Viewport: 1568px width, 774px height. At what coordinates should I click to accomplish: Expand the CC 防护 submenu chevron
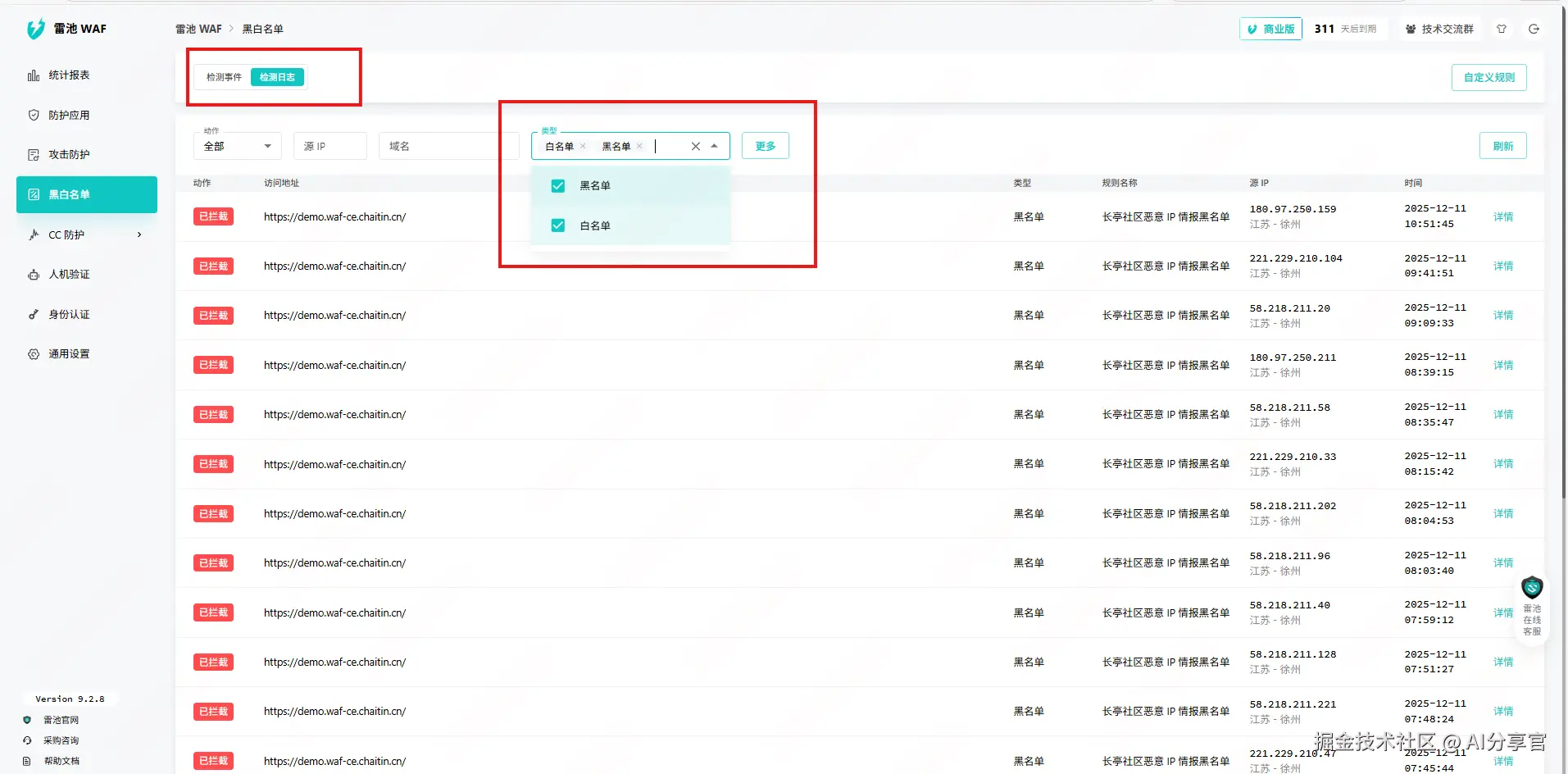point(139,234)
